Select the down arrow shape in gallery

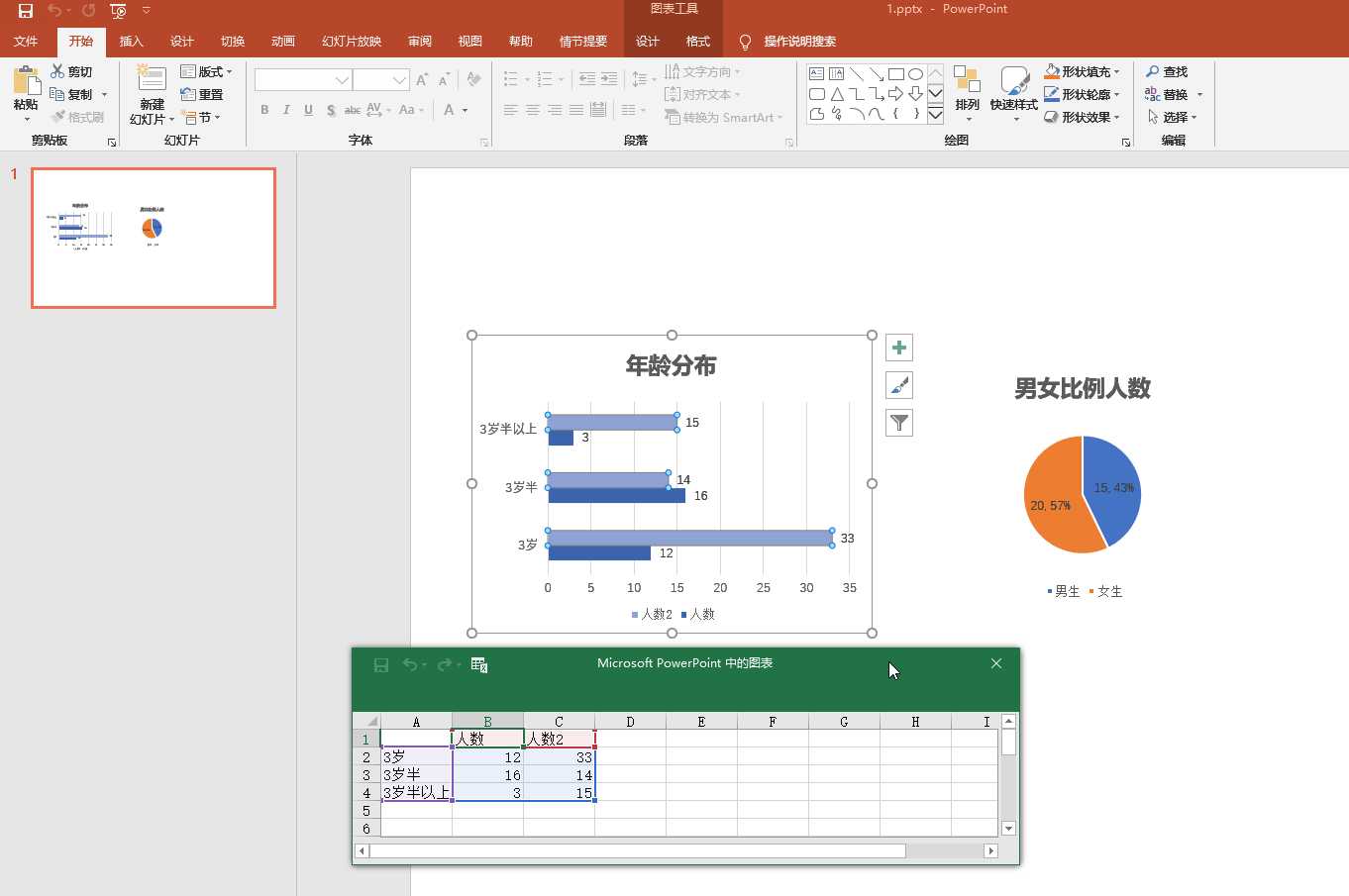(x=915, y=94)
